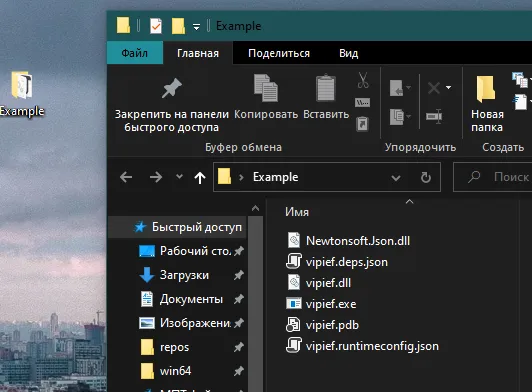The image size is (532, 392).
Task: Click the Example address bar path
Action: (276, 177)
